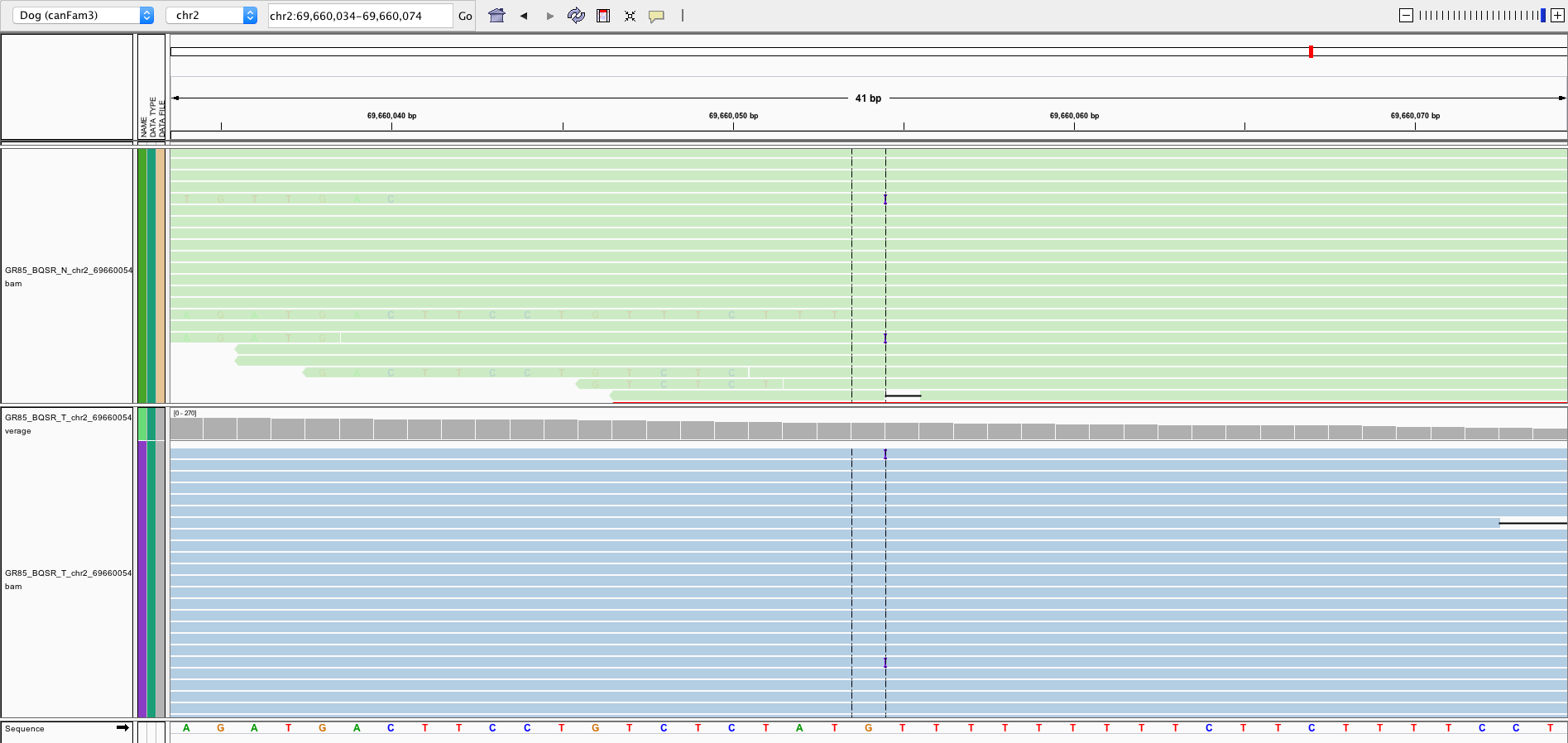Click the NAME attribute column header
Viewport: 1568px width, 743px height.
[x=143, y=127]
